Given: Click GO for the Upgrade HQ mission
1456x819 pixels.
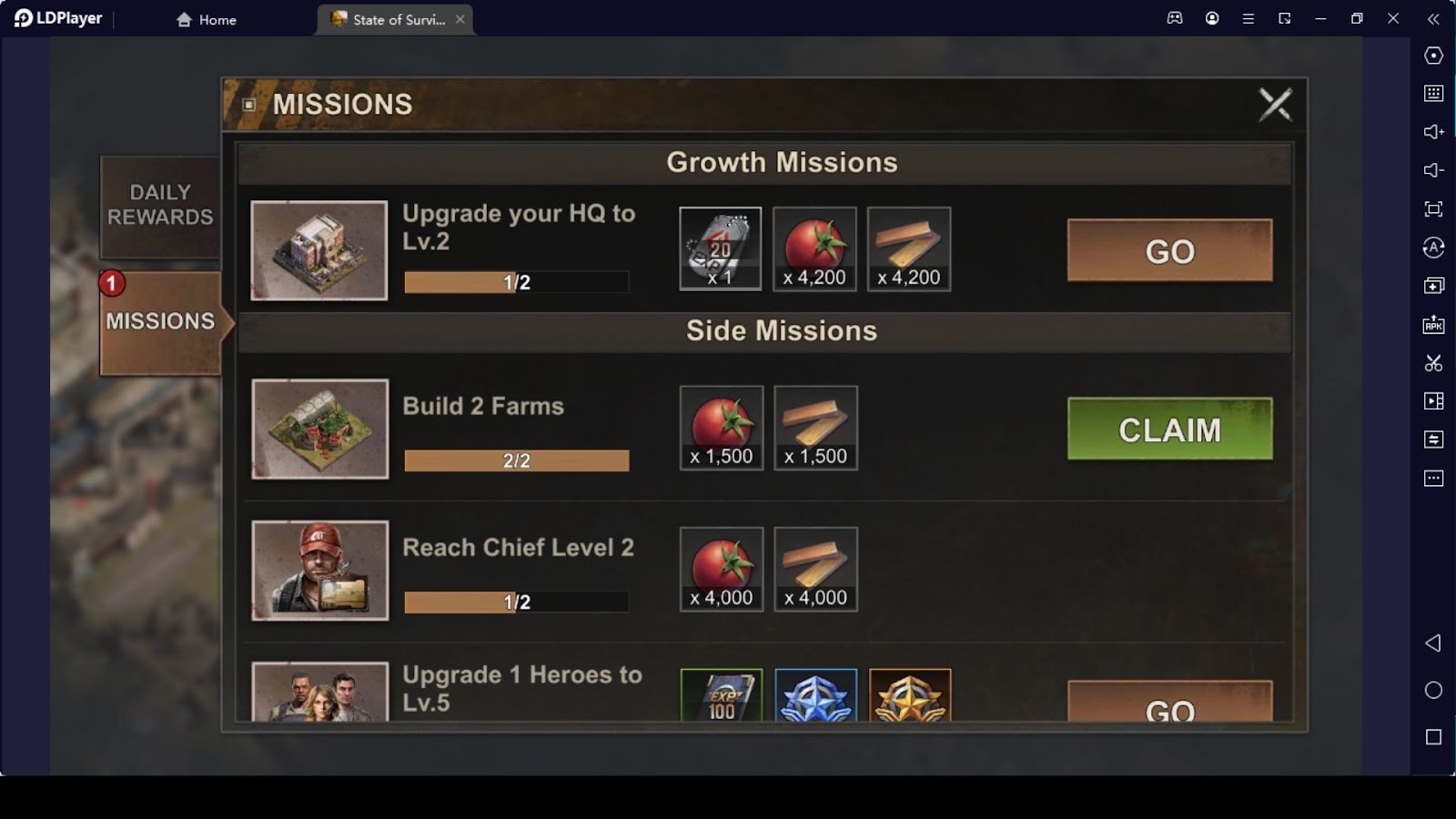Looking at the screenshot, I should (1169, 250).
